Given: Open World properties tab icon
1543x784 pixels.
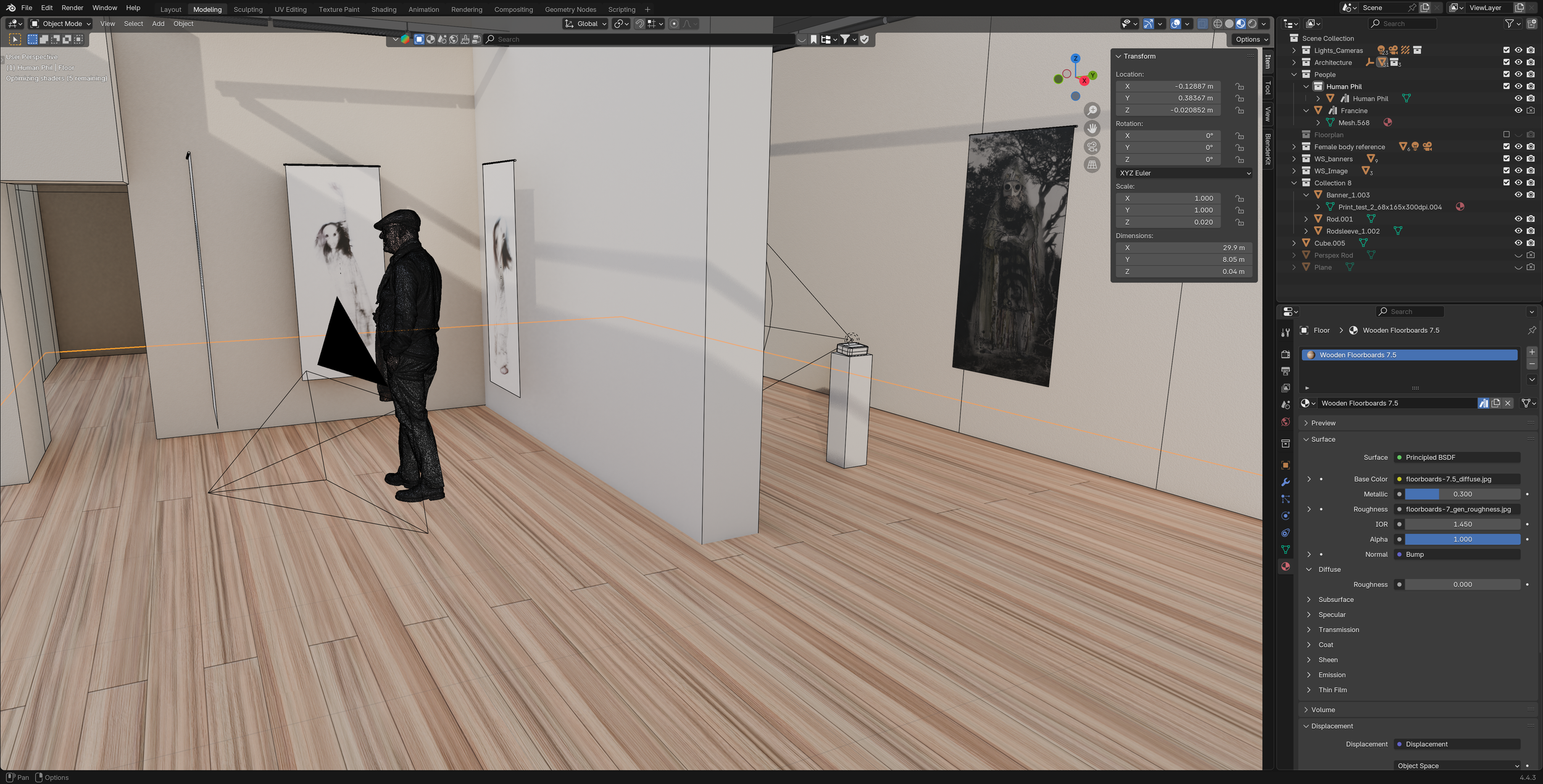Looking at the screenshot, I should tap(1286, 423).
